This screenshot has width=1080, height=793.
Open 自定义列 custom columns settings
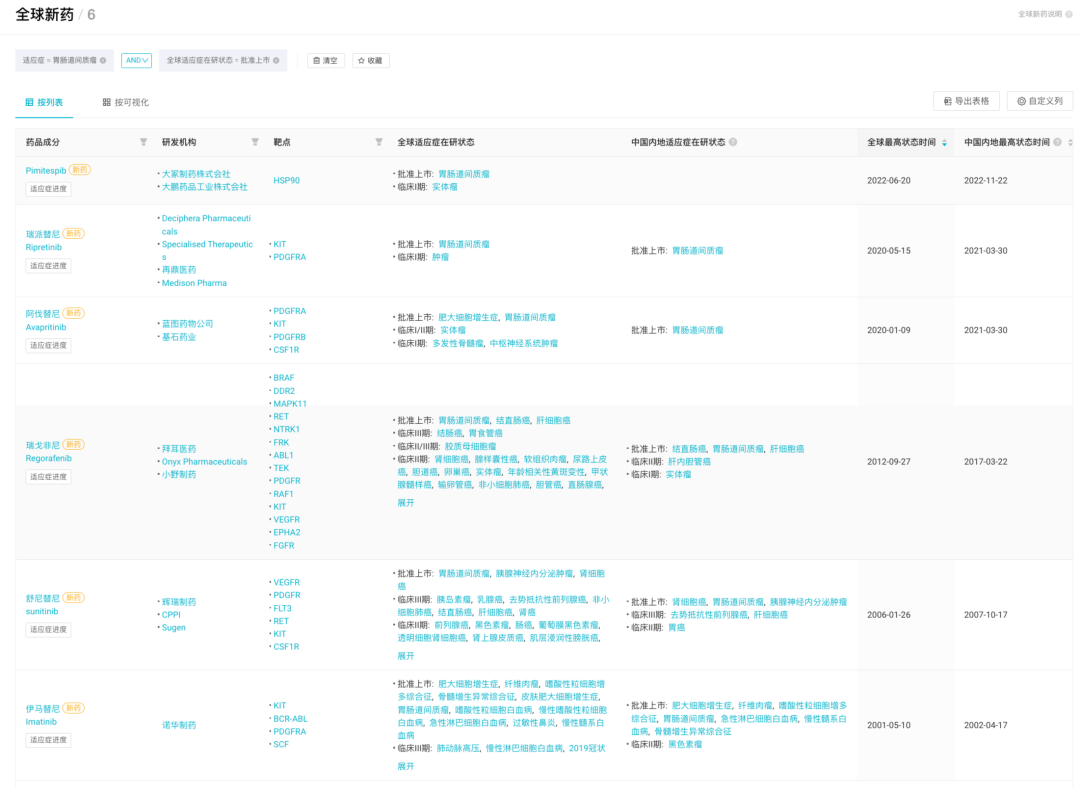click(x=1040, y=101)
